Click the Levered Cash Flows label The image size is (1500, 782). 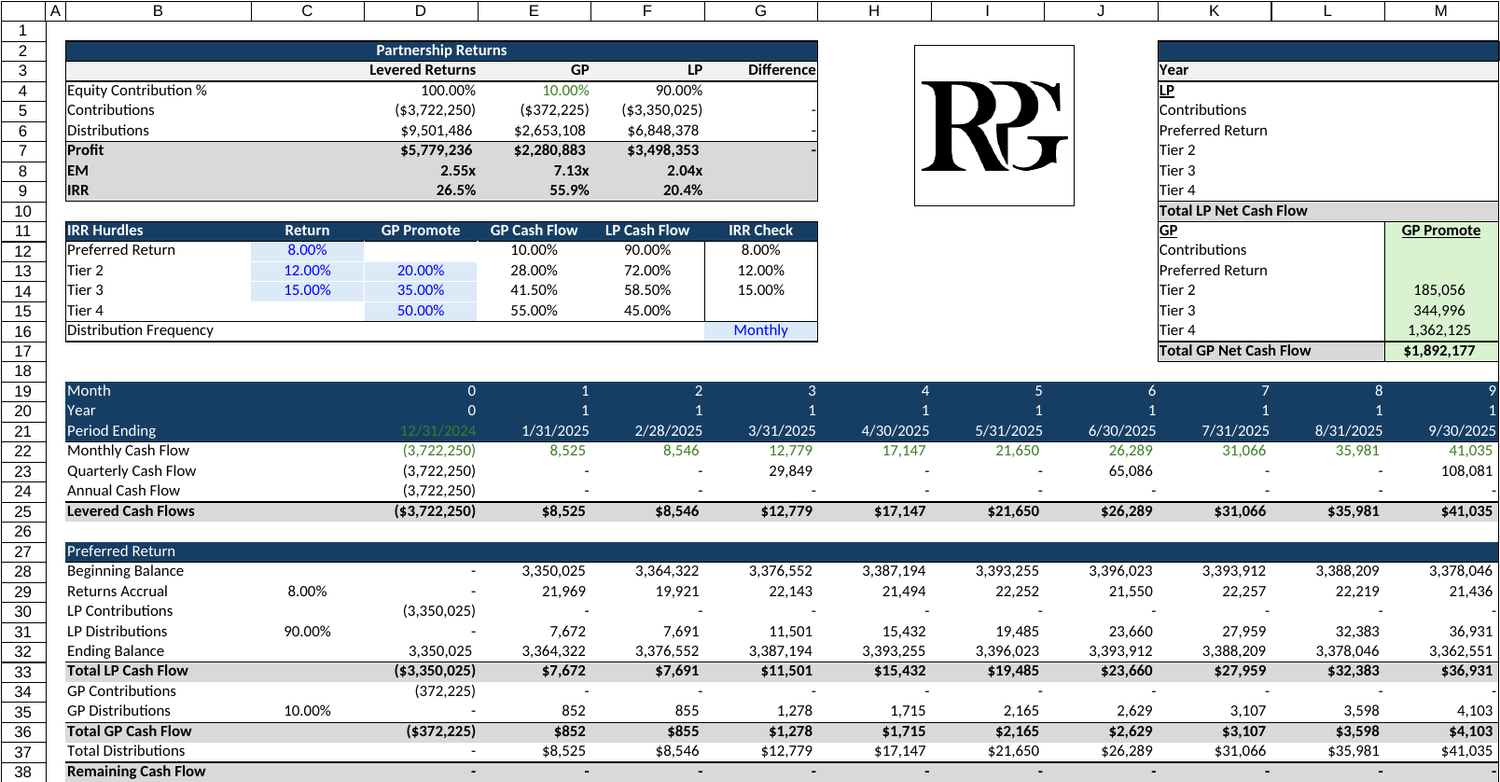pyautogui.click(x=130, y=511)
